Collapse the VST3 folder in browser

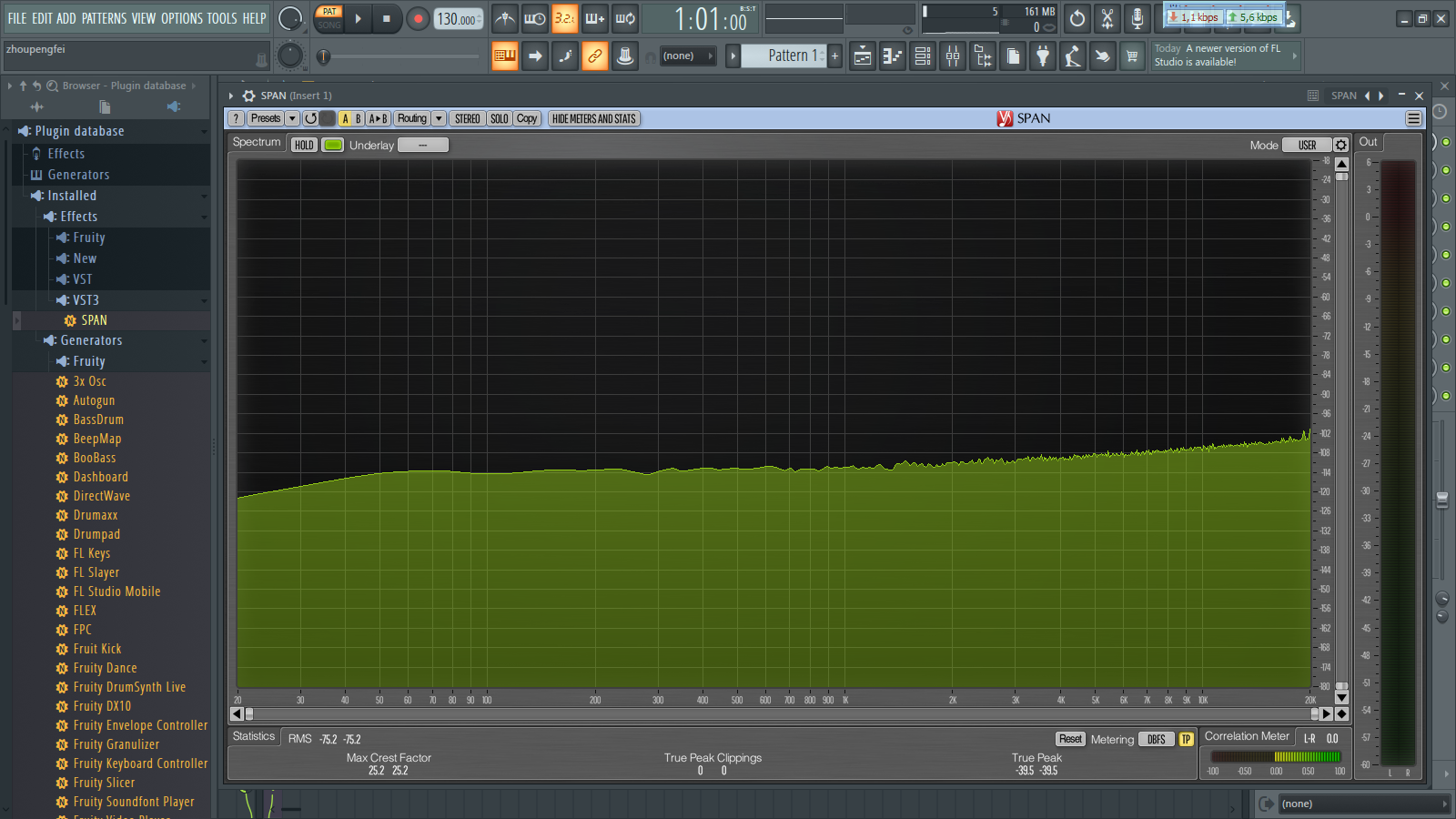point(204,300)
